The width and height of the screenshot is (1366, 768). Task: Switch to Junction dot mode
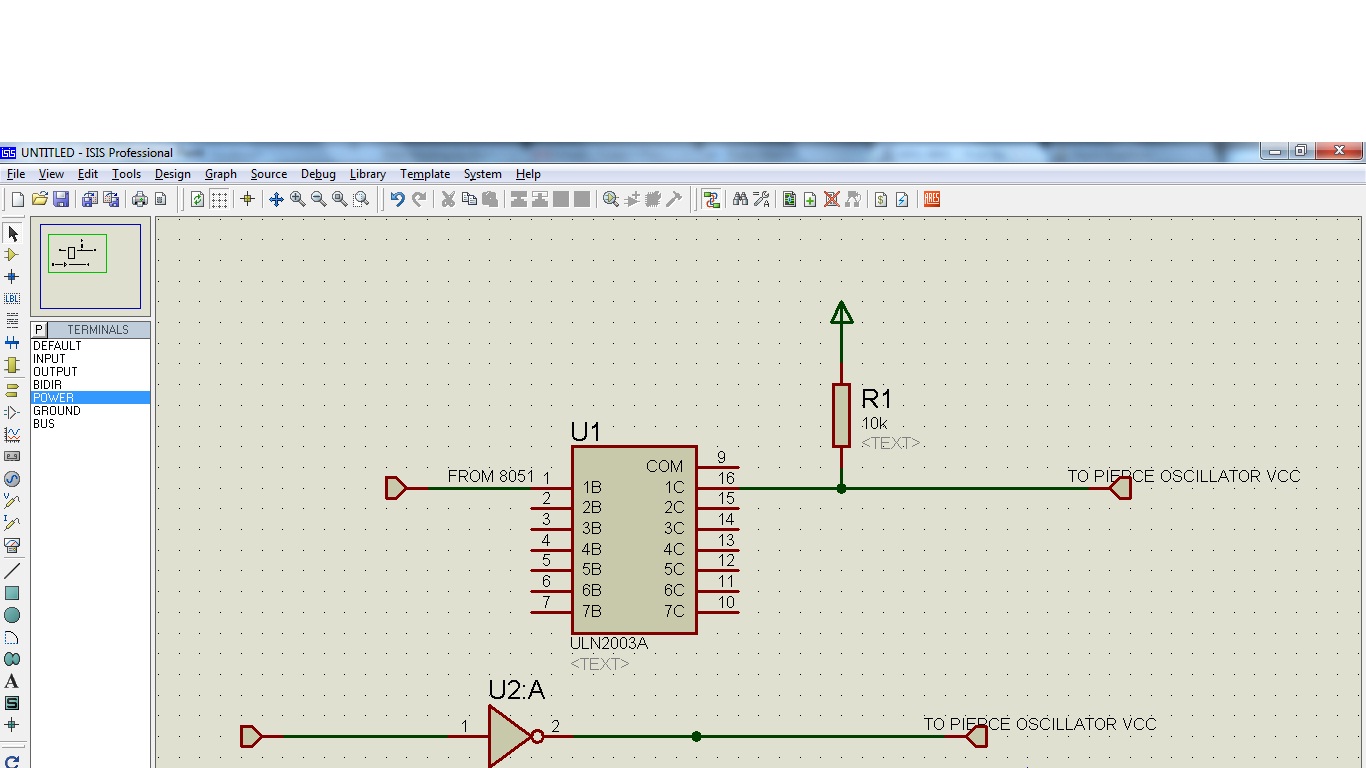pyautogui.click(x=12, y=277)
